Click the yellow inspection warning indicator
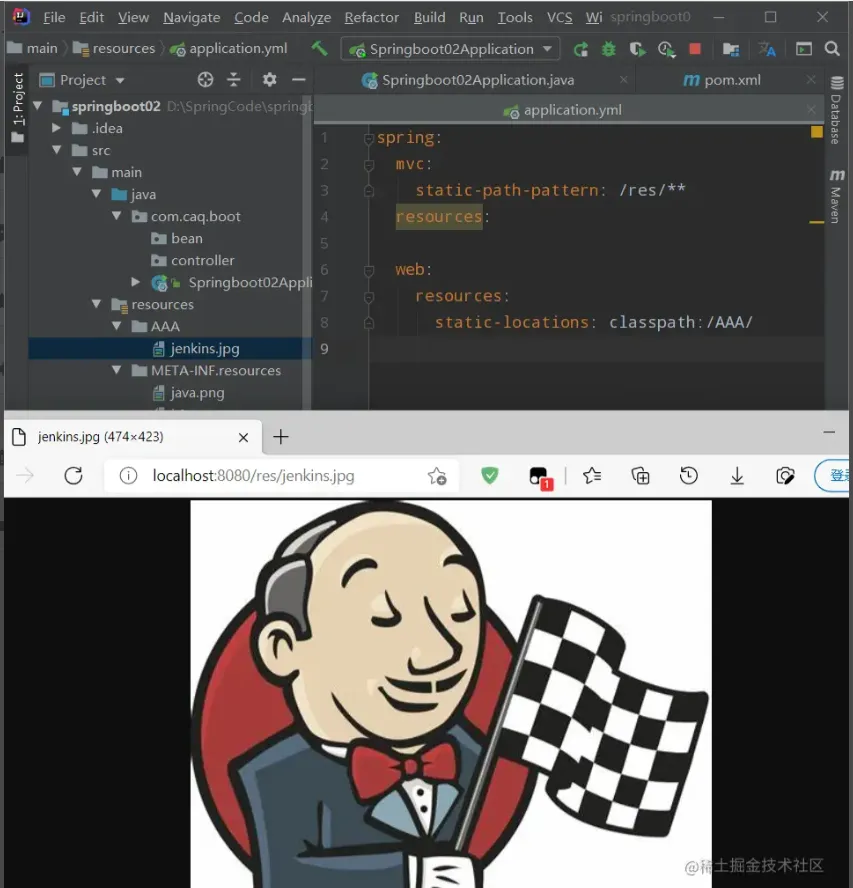This screenshot has height=888, width=853. (x=816, y=132)
